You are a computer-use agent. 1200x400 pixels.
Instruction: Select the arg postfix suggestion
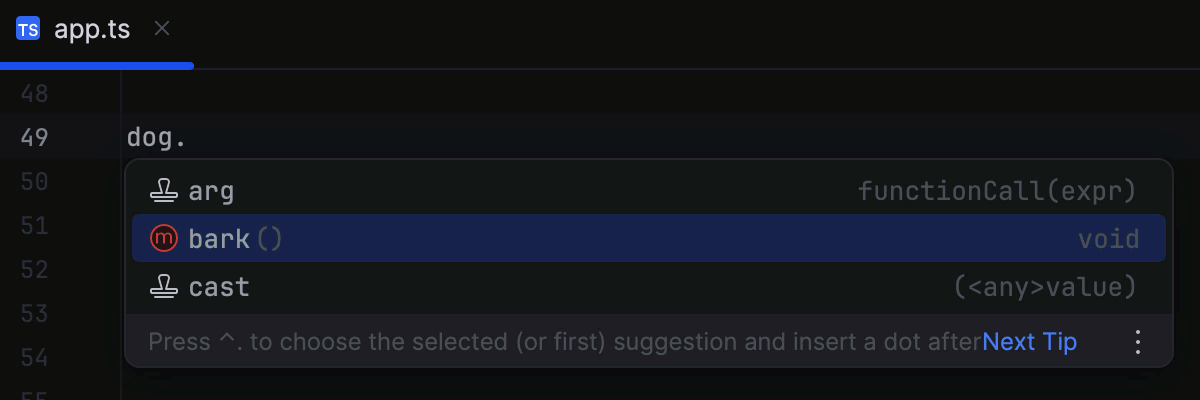(x=211, y=190)
